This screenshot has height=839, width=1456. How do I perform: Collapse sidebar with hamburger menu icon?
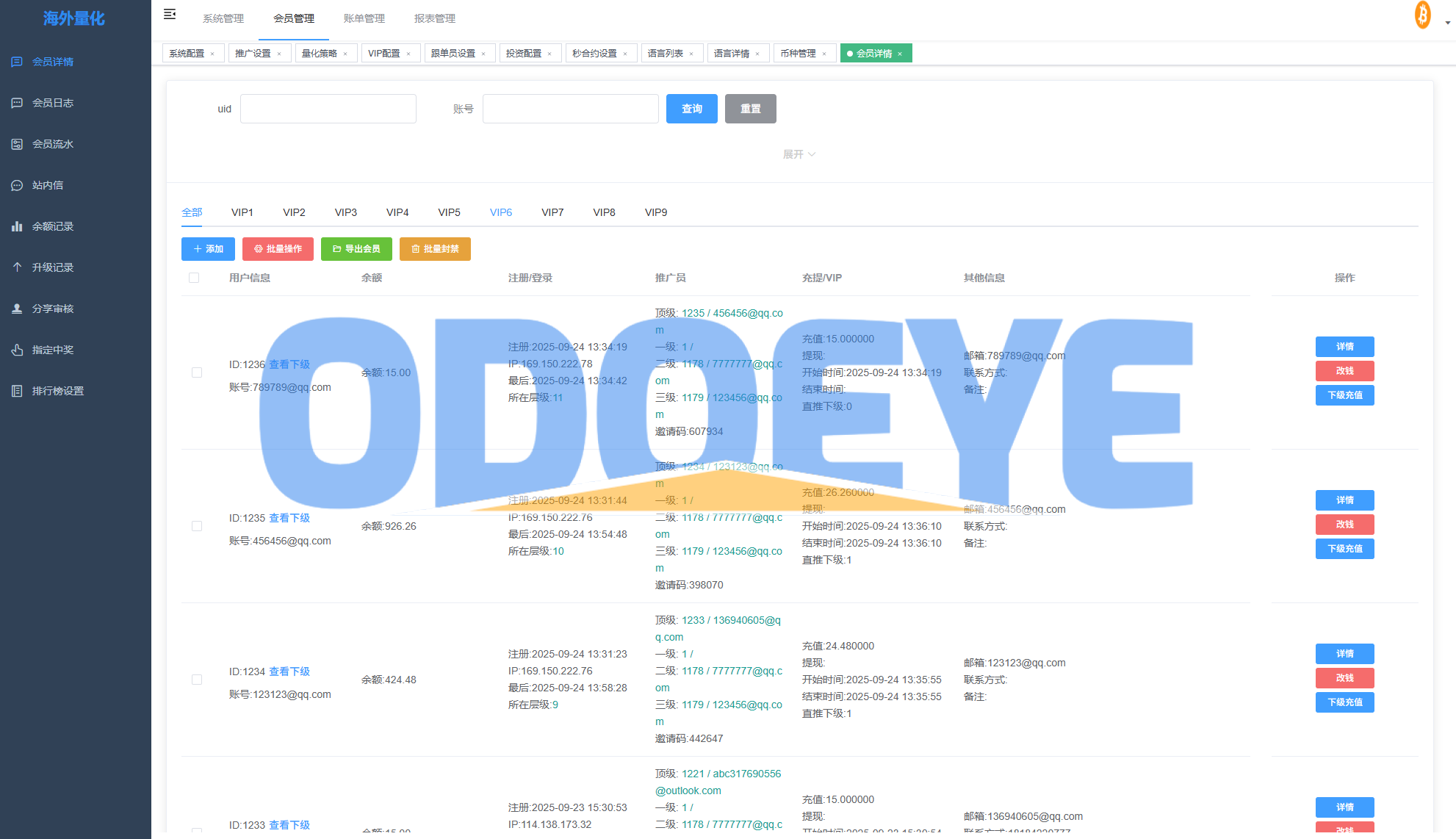click(170, 15)
